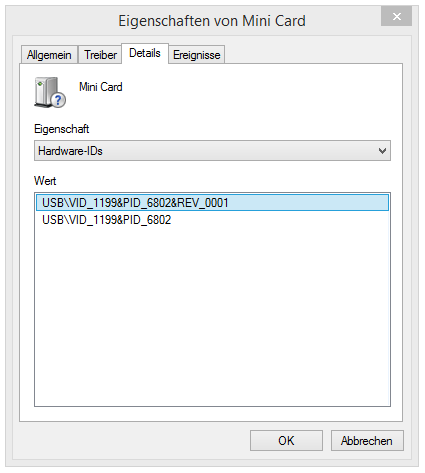This screenshot has width=425, height=473.
Task: Cancel using the Abbrechen button
Action: [x=367, y=441]
